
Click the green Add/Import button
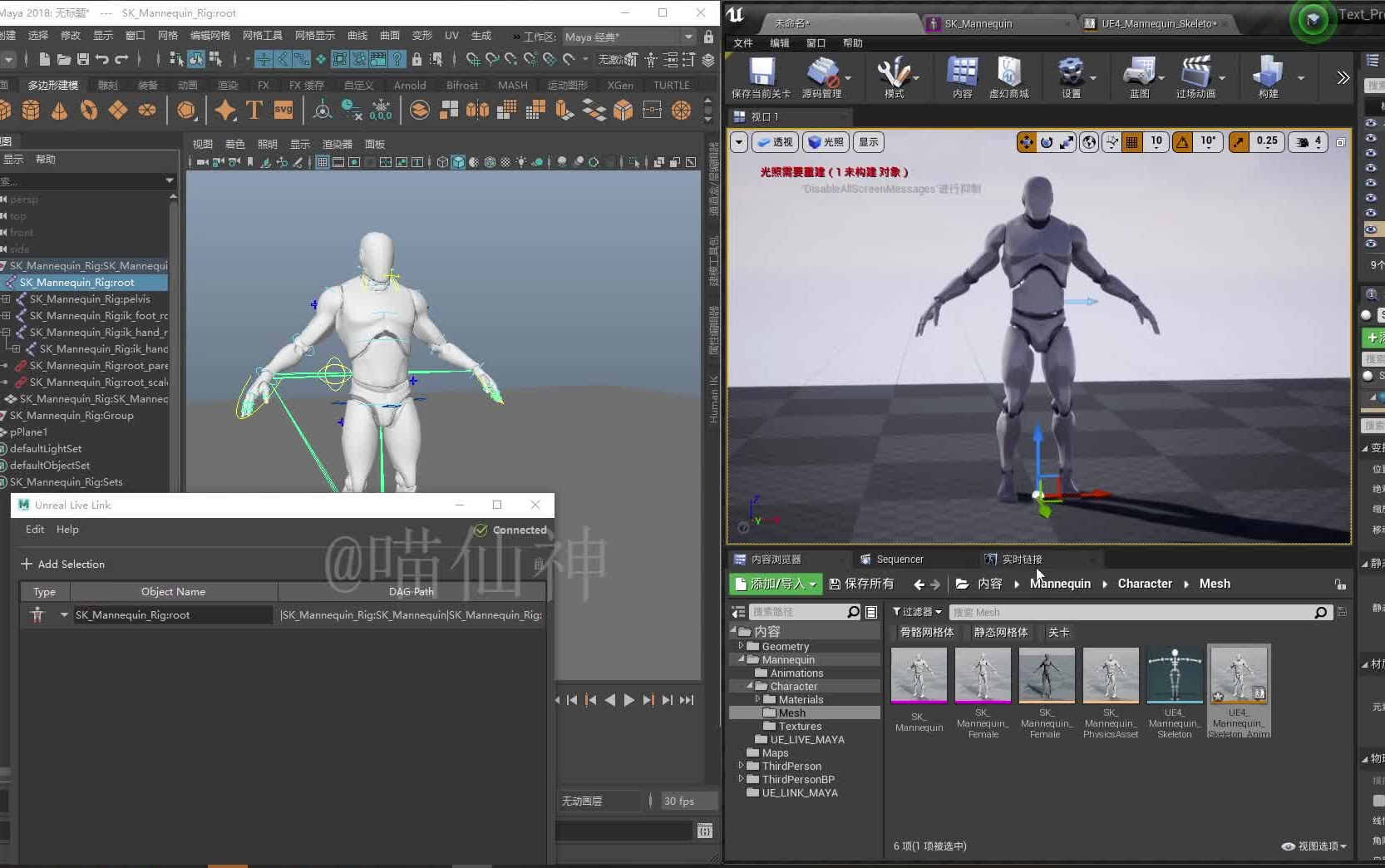776,584
